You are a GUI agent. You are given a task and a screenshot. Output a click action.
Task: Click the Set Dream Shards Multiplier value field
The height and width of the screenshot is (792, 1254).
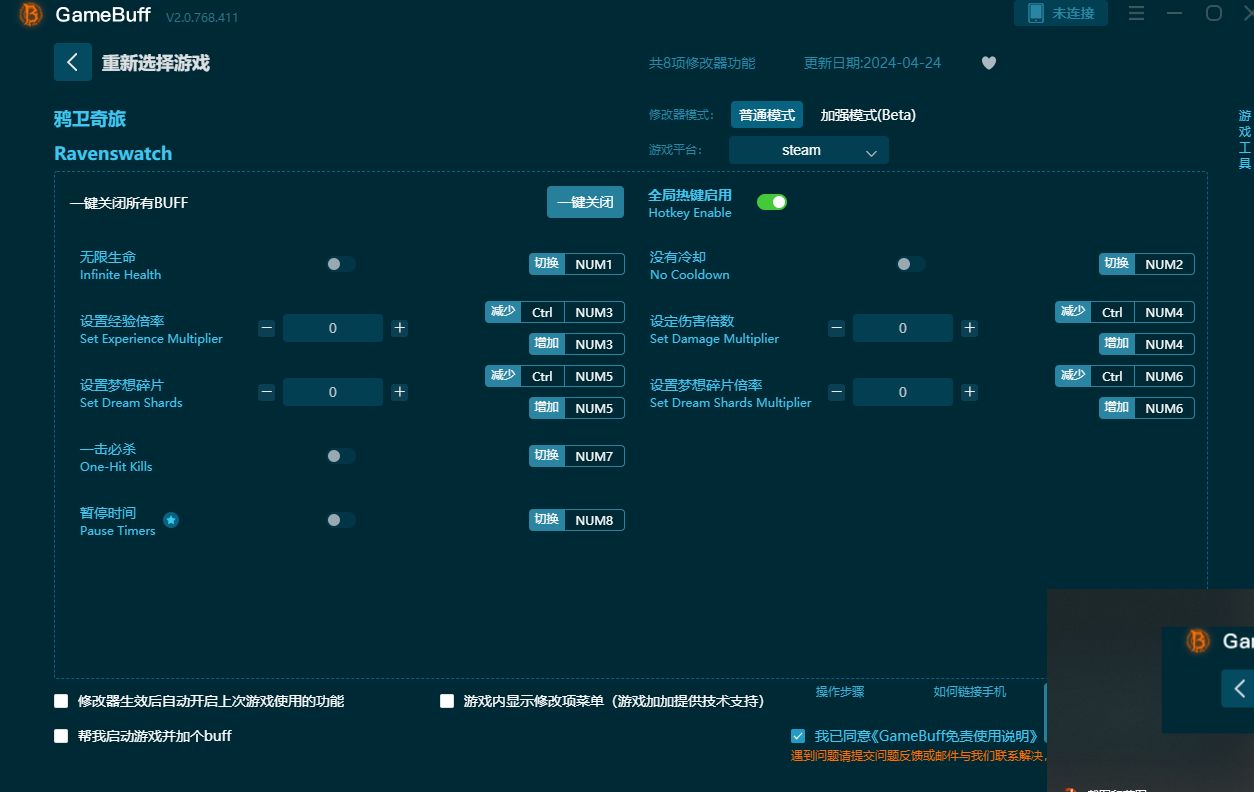tap(903, 392)
